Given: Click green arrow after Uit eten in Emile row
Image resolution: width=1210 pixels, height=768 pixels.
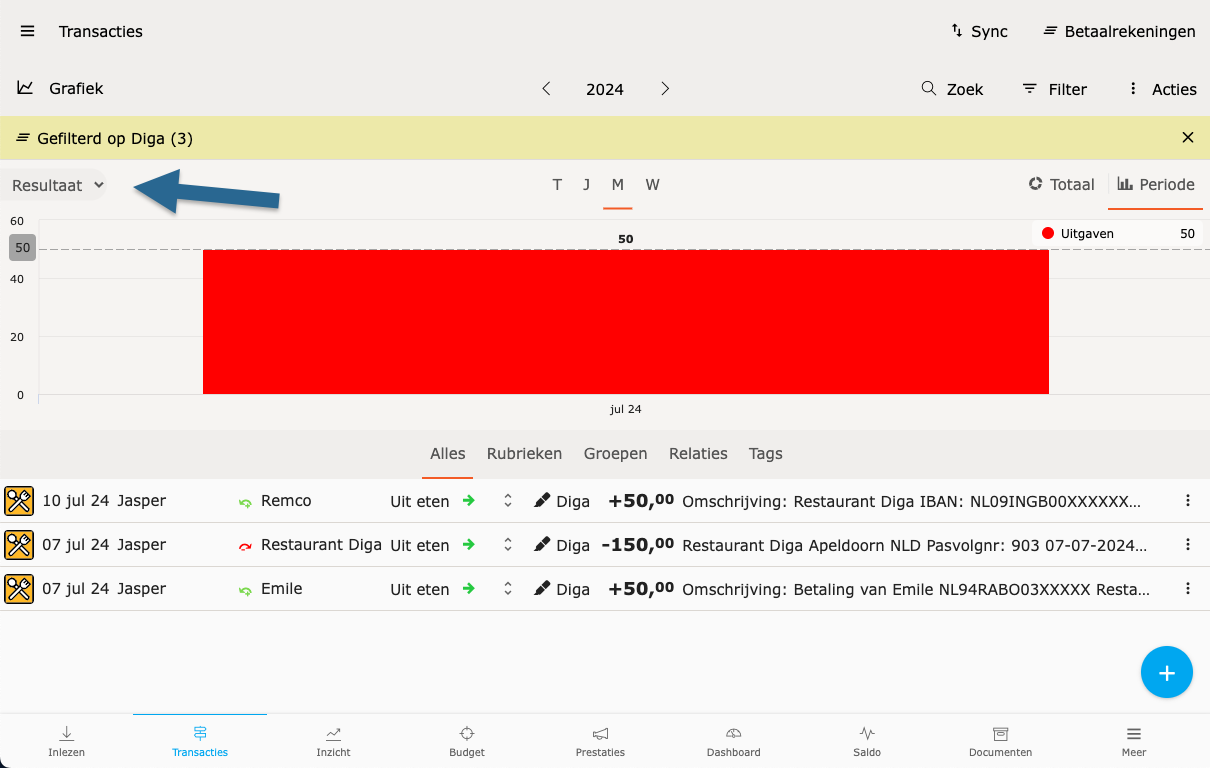Looking at the screenshot, I should coord(468,589).
